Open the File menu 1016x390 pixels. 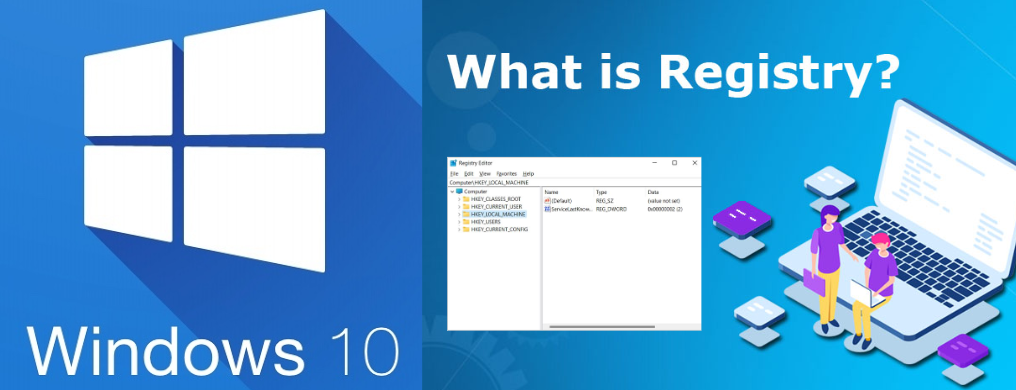[x=454, y=174]
